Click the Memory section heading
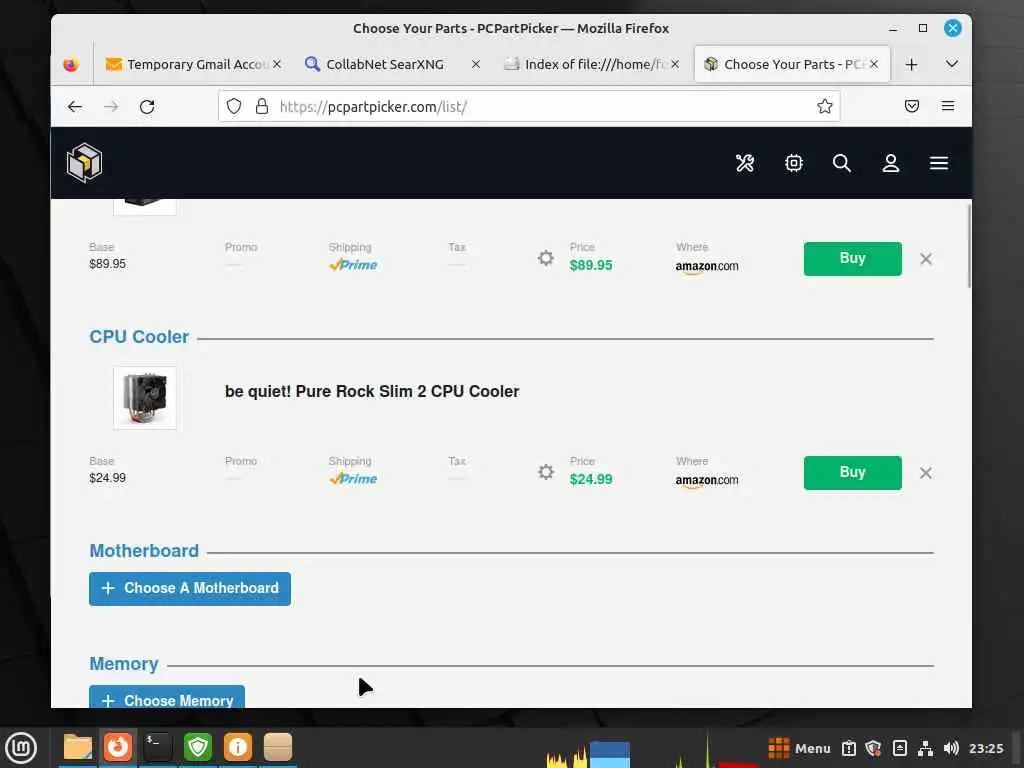Viewport: 1024px width, 768px height. (124, 664)
